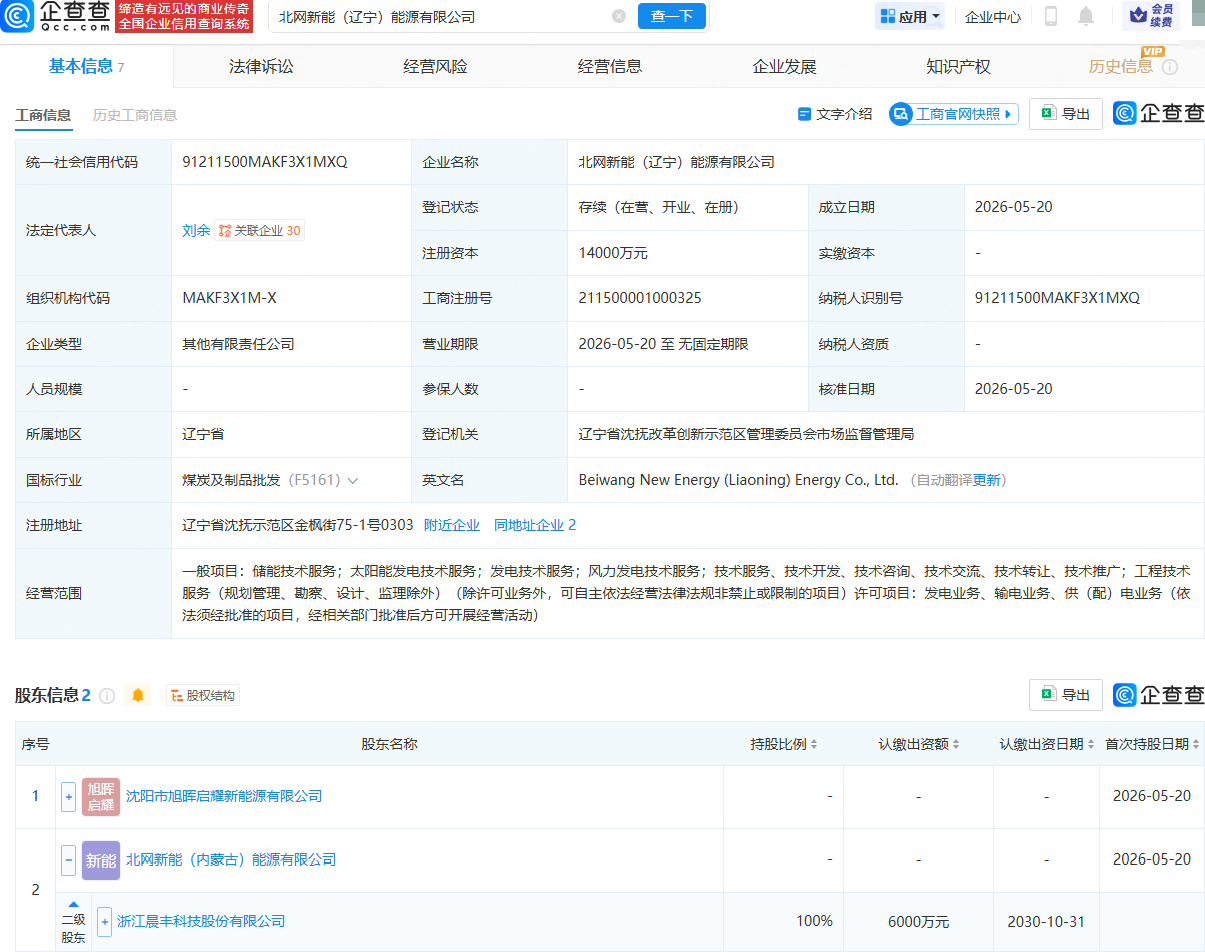Switch to 经营风险 tab
The height and width of the screenshot is (952, 1205).
(435, 67)
